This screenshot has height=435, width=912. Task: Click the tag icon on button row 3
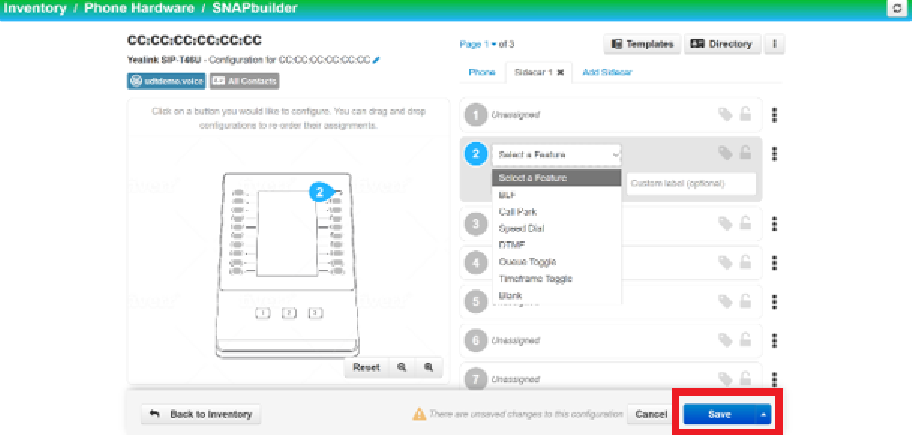[725, 223]
